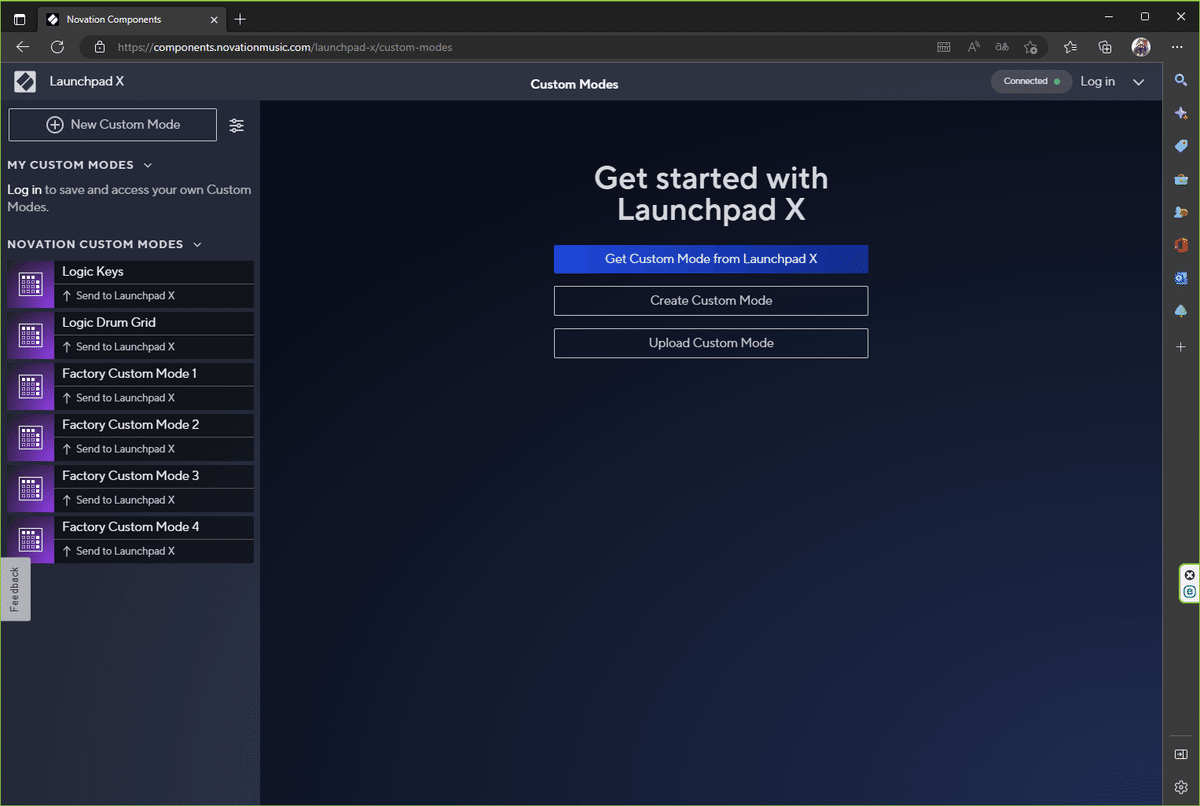Viewport: 1200px width, 806px height.
Task: Click the Log in link in My Custom Modes
Action: coord(24,190)
